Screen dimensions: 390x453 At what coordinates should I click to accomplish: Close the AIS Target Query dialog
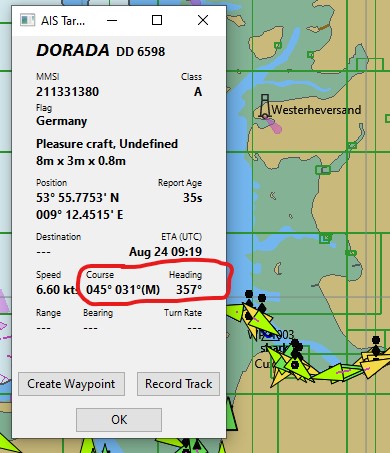coord(203,20)
